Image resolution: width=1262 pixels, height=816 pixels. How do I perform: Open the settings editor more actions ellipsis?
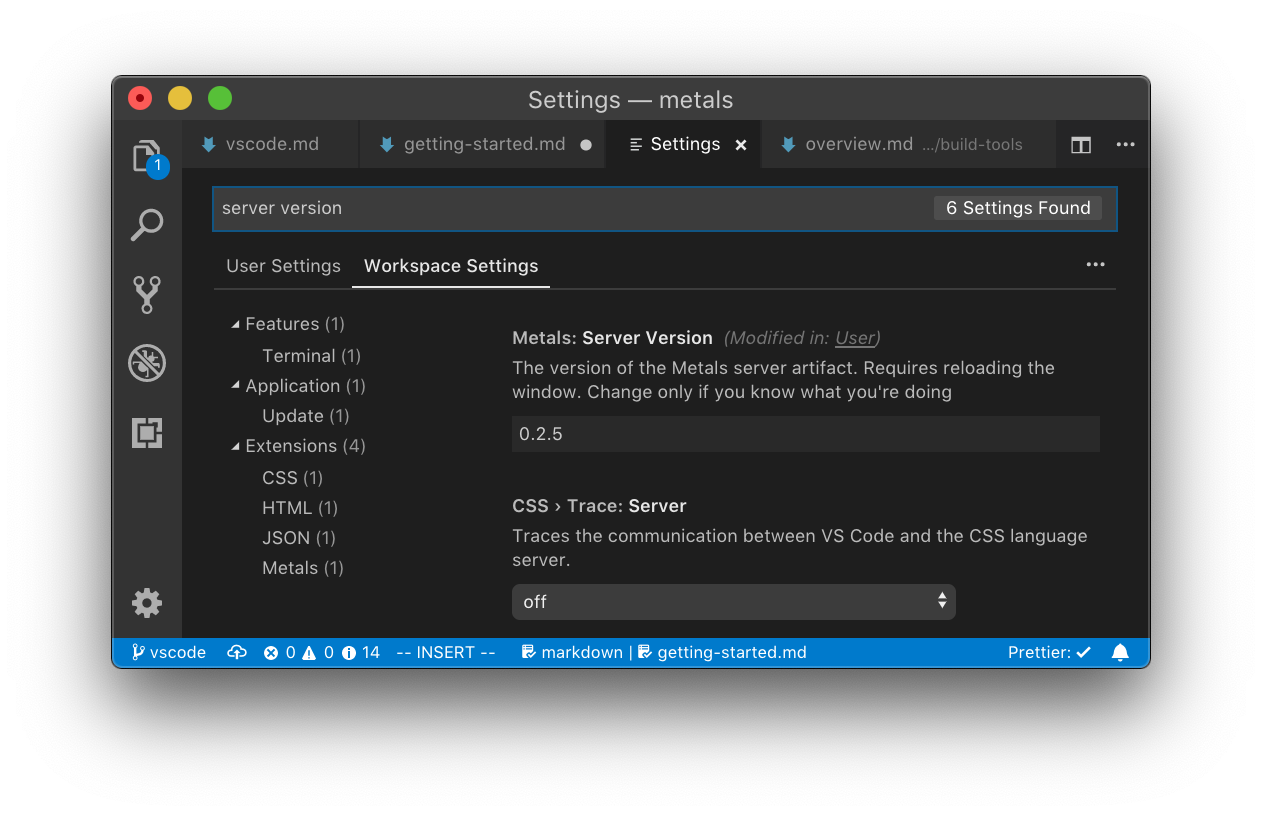pos(1095,264)
